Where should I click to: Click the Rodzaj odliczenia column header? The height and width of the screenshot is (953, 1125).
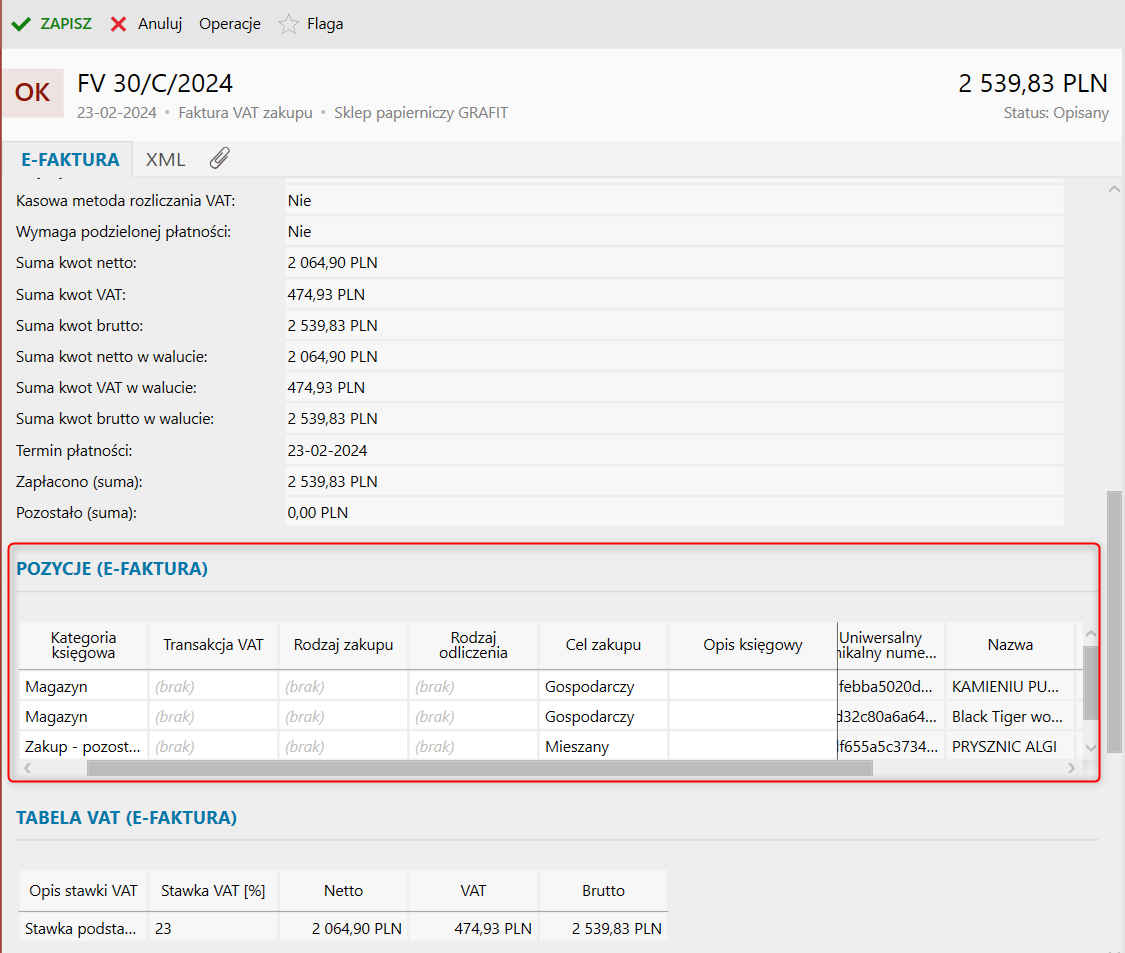pyautogui.click(x=473, y=645)
